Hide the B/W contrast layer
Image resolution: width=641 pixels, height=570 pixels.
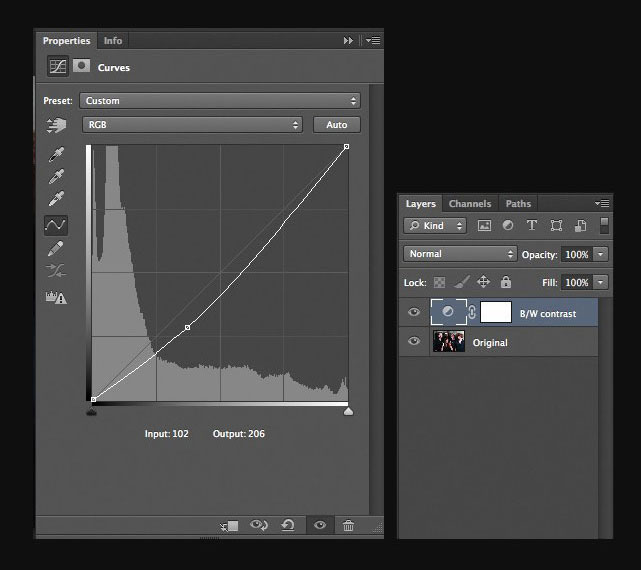point(414,312)
